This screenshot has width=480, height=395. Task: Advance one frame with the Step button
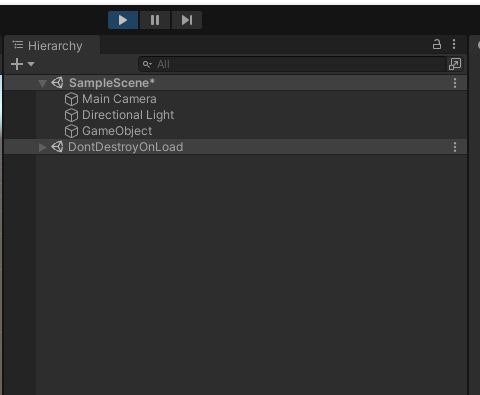click(x=187, y=20)
